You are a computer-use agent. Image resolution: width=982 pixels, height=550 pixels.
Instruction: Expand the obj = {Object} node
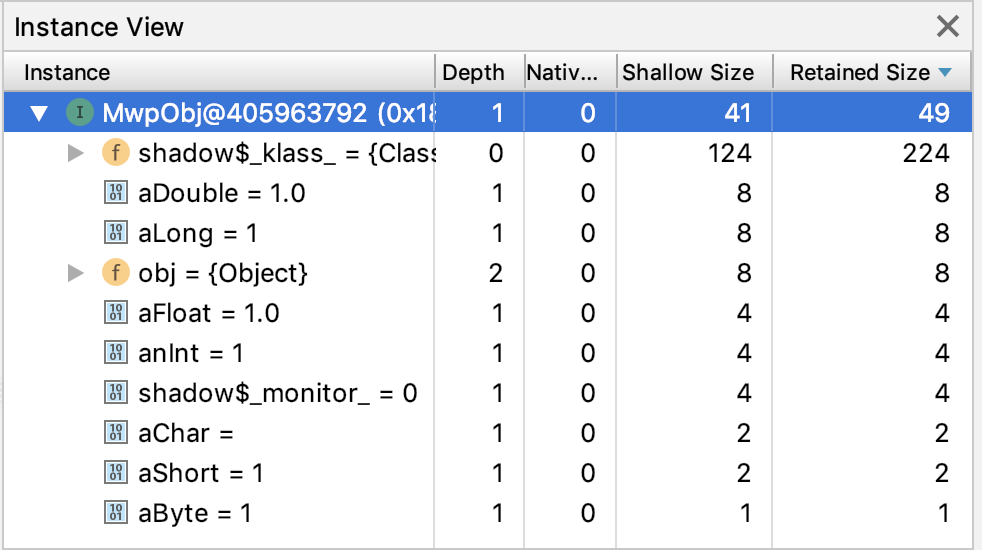pos(76,273)
